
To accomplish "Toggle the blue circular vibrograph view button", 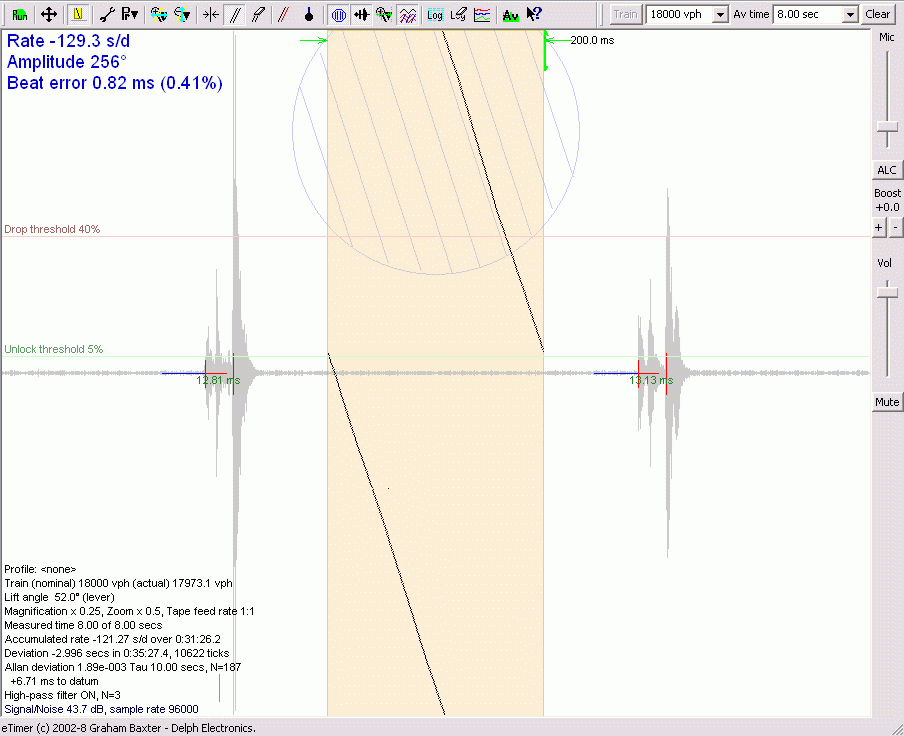I will pos(338,15).
